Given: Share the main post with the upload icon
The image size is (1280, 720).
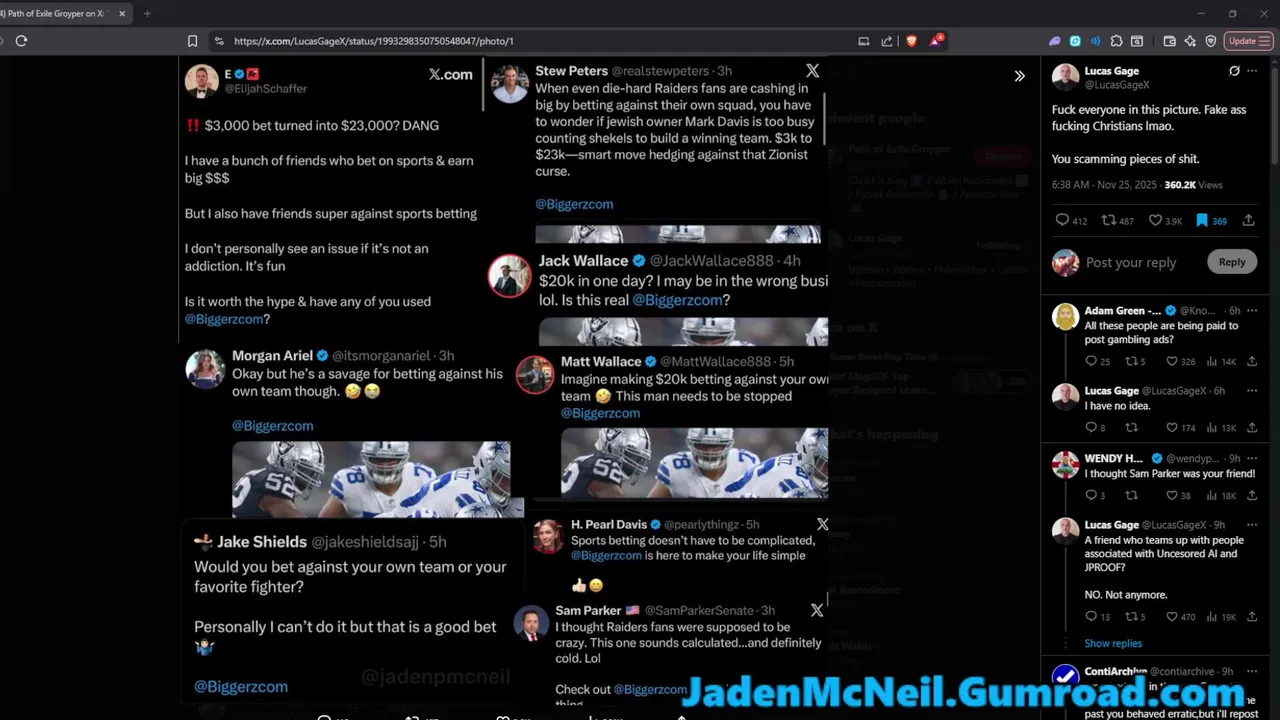Looking at the screenshot, I should pos(1249,221).
